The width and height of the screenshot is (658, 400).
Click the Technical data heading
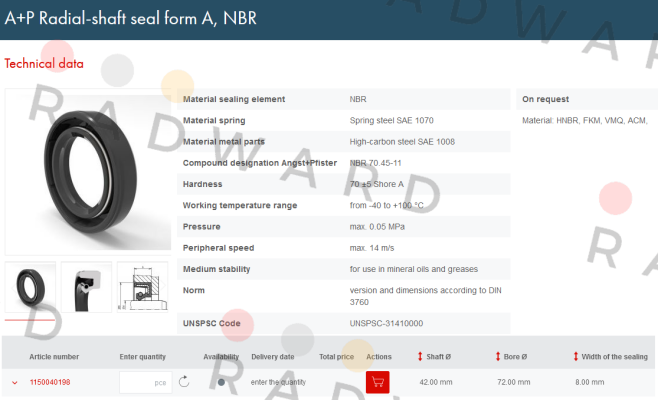(44, 64)
